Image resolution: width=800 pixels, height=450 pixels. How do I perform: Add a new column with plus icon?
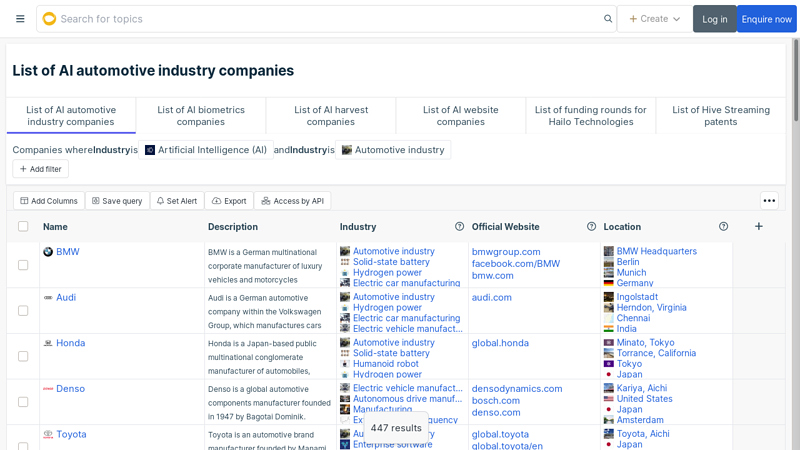(759, 227)
